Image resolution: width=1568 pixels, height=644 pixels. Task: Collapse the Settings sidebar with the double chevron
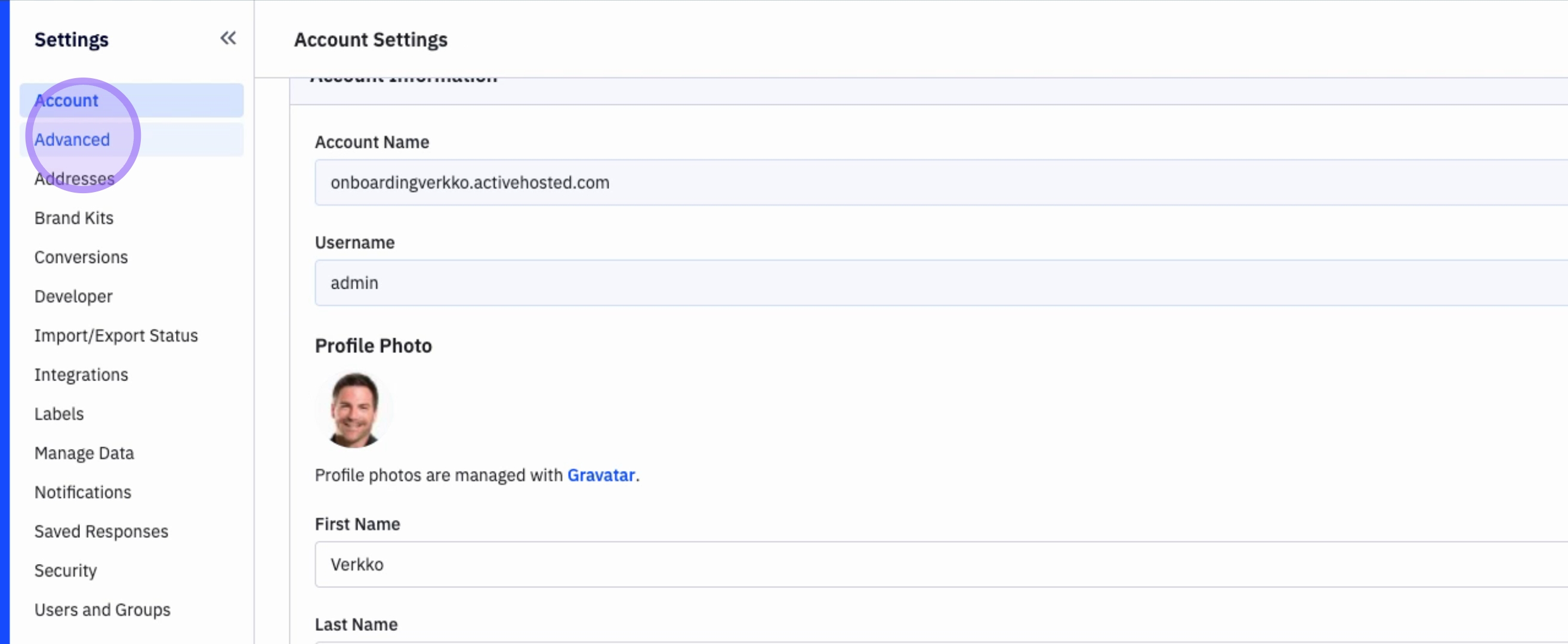click(228, 38)
